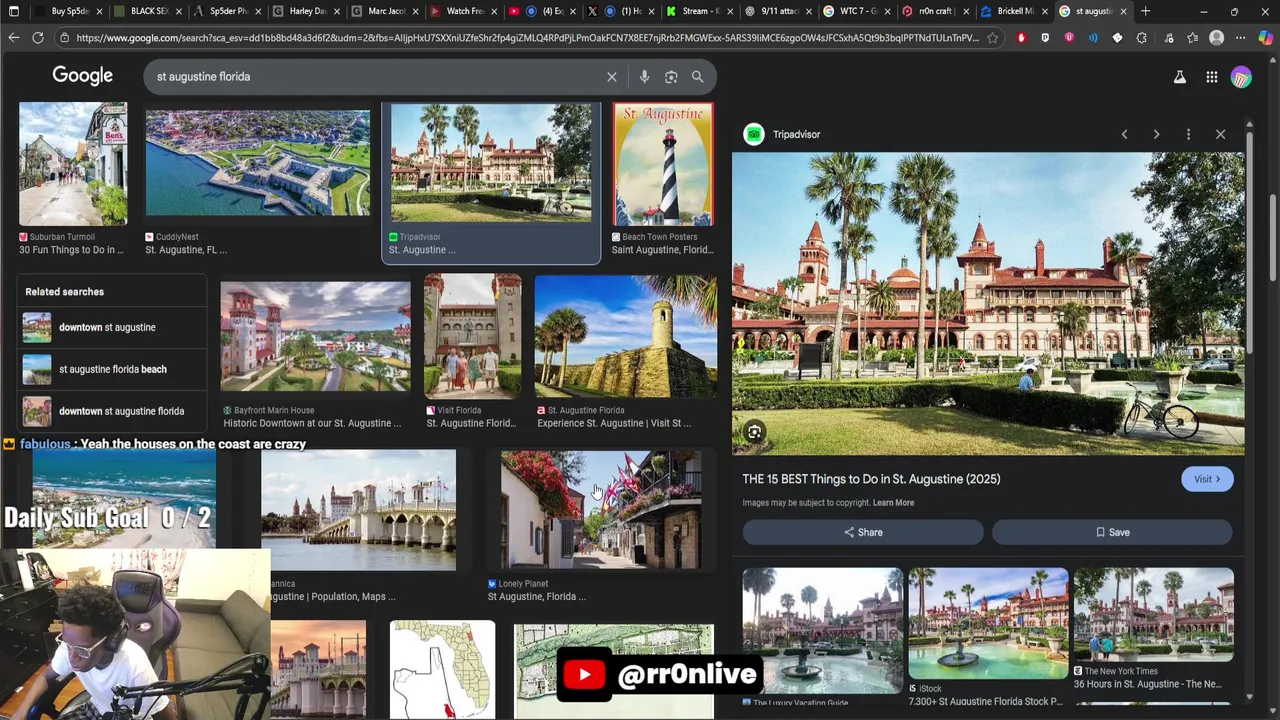Launch the Copilot sidebar icon
Screen dimensions: 1280x720
pyautogui.click(x=1265, y=38)
